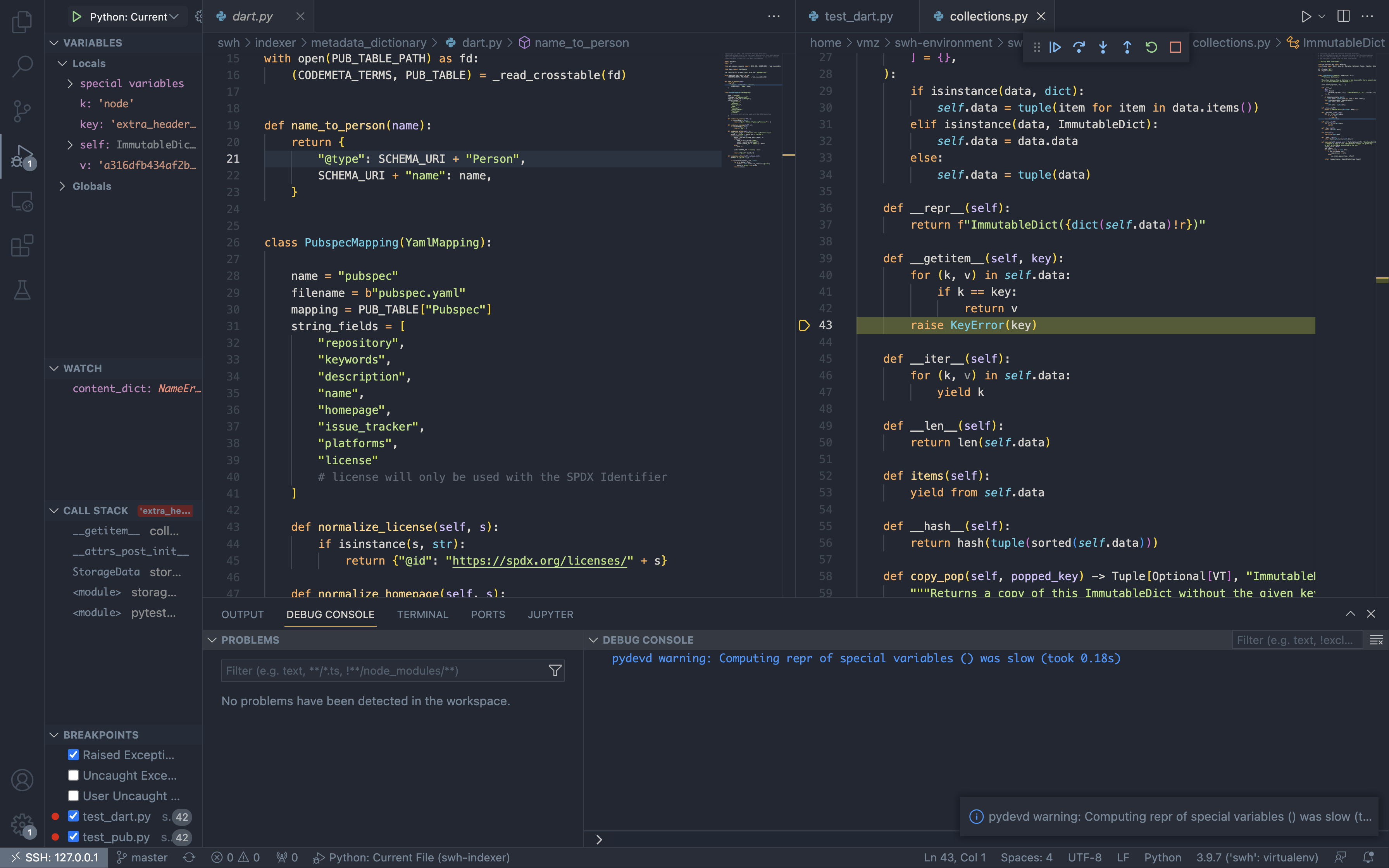Open the TERMINAL panel tab
This screenshot has height=868, width=1389.
[x=422, y=614]
